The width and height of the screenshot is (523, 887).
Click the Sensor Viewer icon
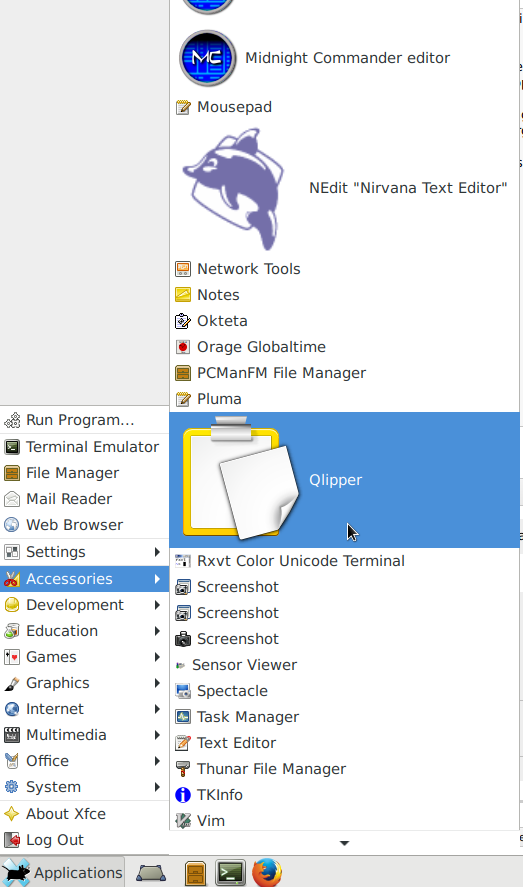coord(180,665)
